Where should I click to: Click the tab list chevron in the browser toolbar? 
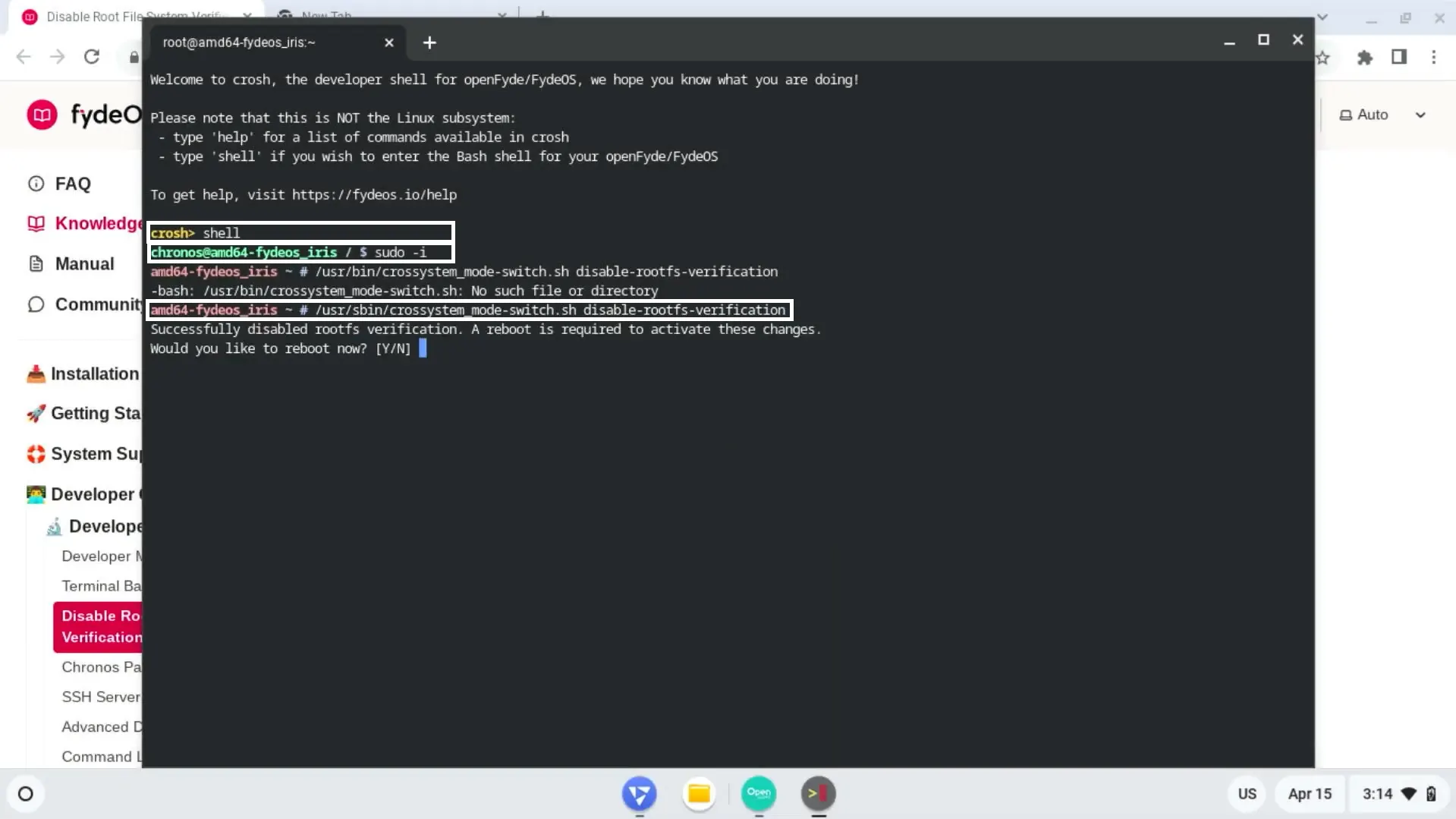[x=1321, y=17]
